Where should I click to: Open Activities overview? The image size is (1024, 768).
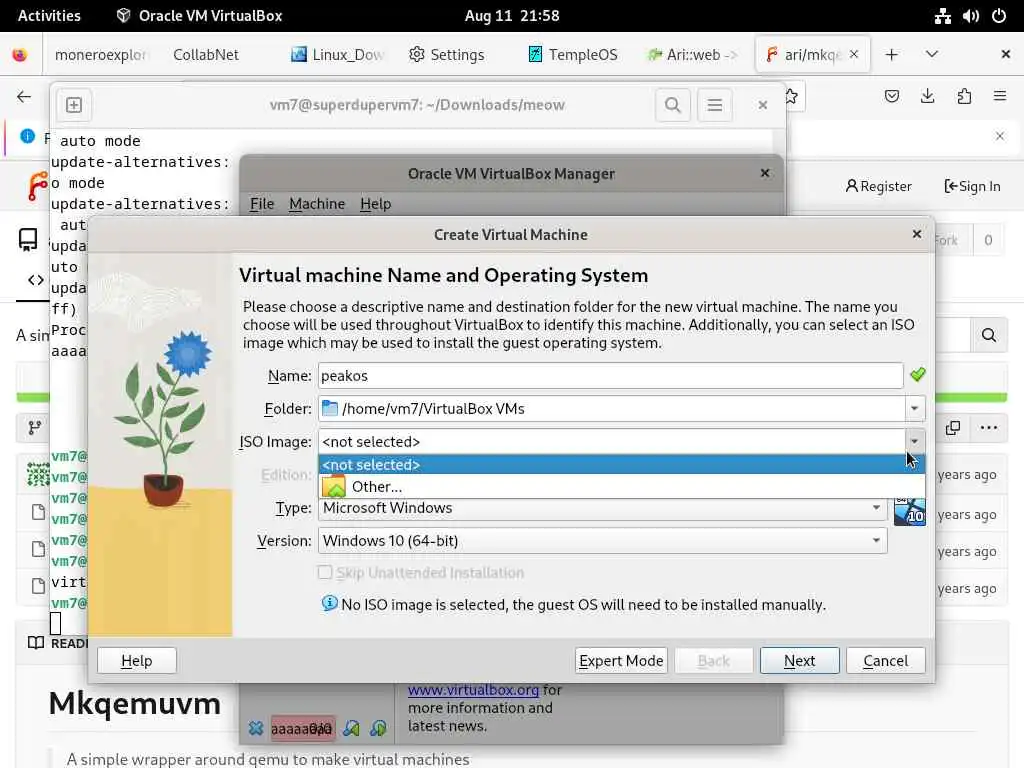(49, 16)
